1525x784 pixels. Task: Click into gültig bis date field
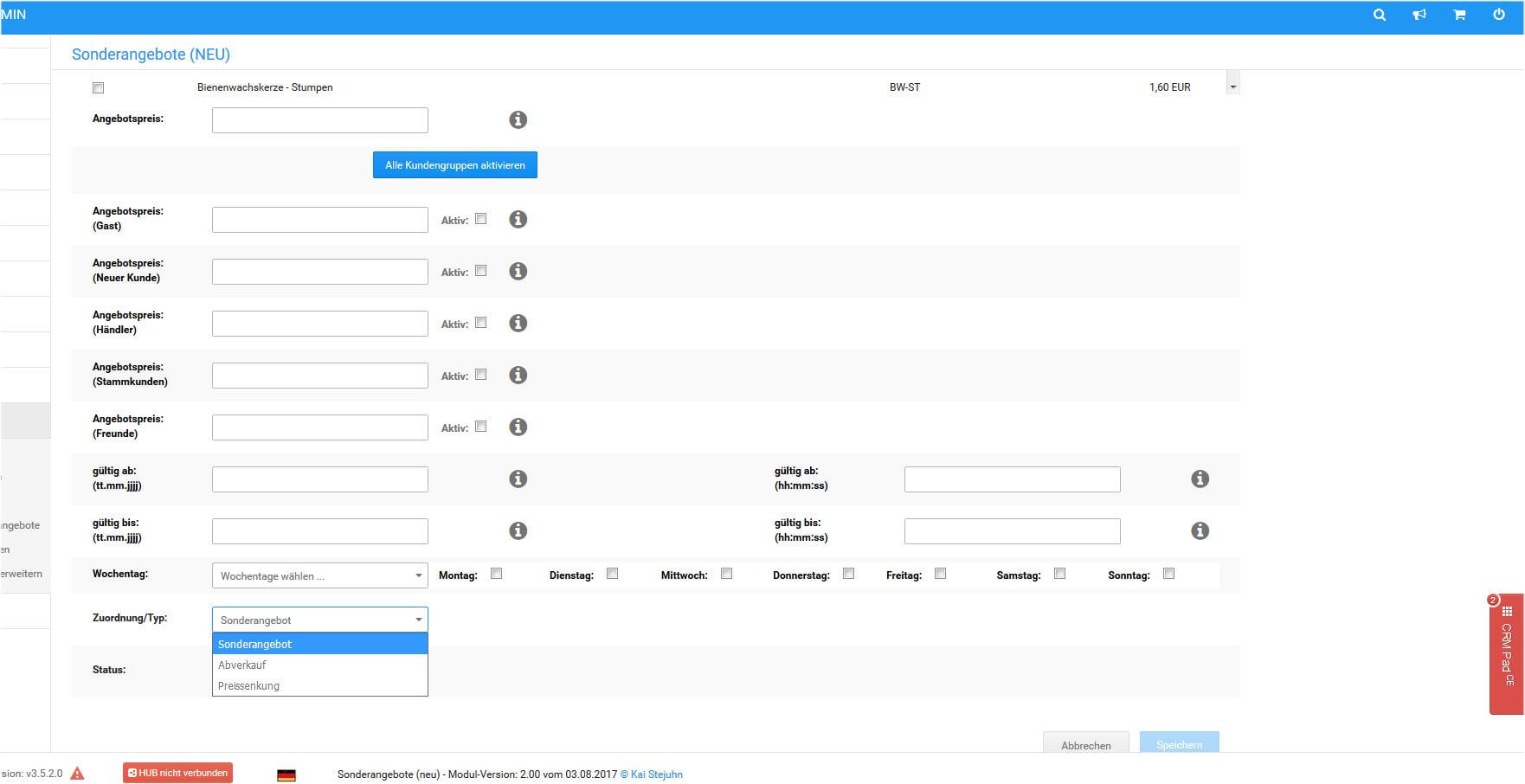pos(319,531)
